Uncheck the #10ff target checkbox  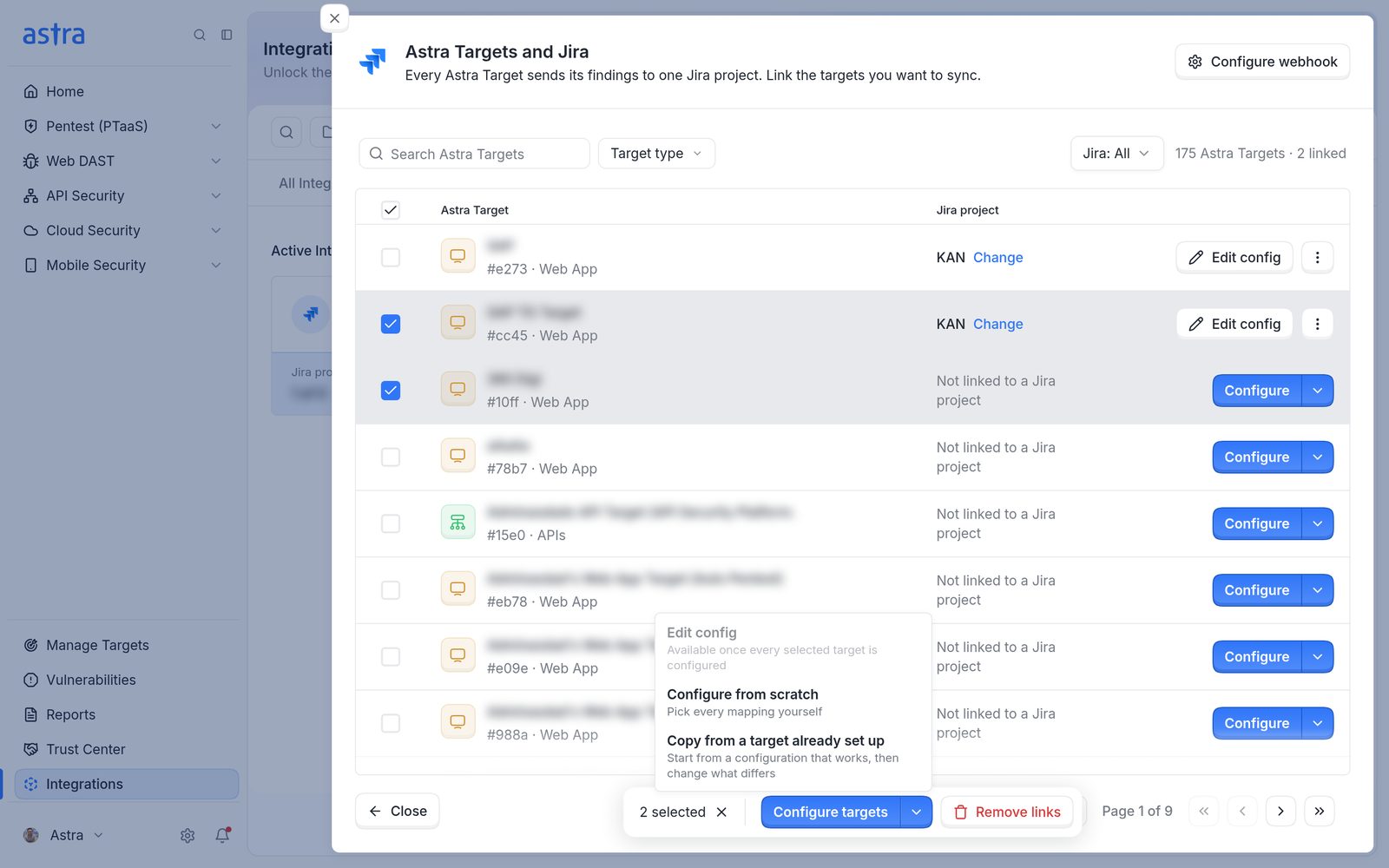[x=391, y=391]
